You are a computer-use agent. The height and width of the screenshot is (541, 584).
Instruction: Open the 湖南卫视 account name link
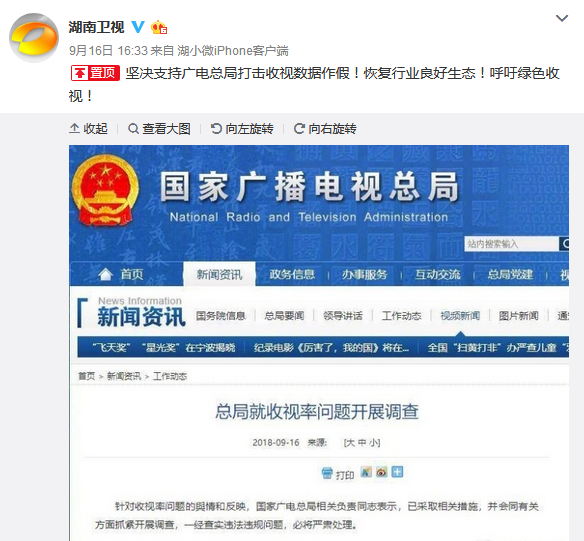point(96,27)
